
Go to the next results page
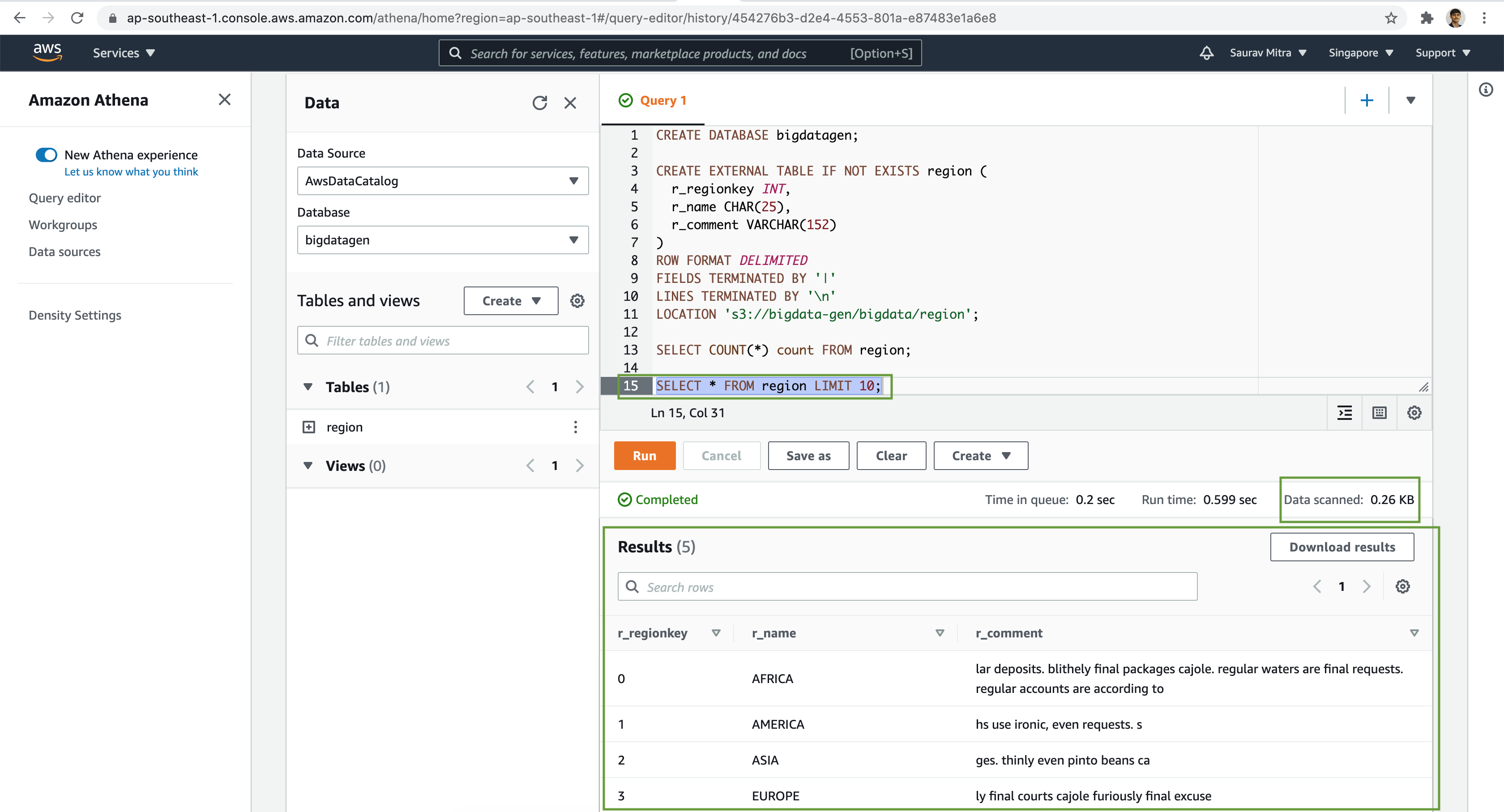[x=1367, y=587]
